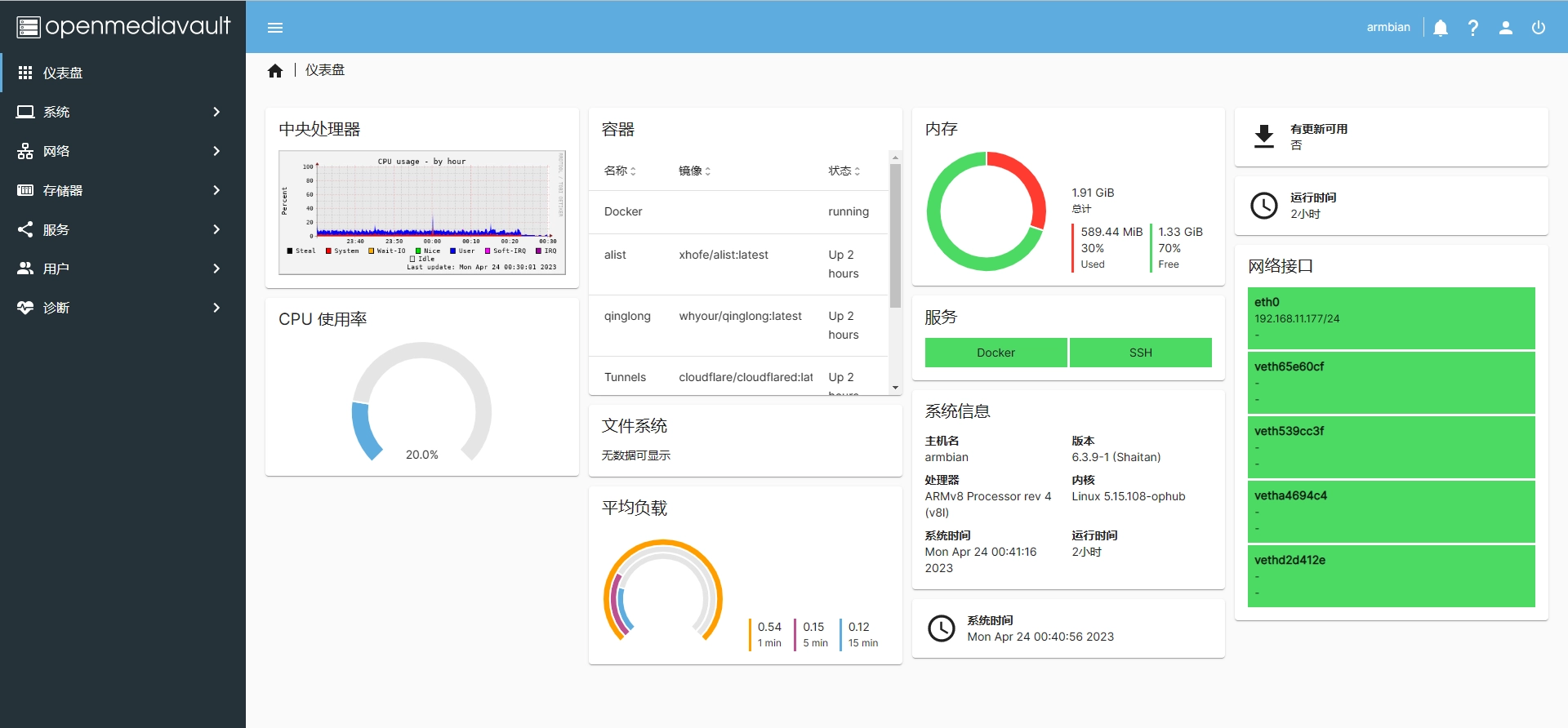Open the 系统 menu item
The width and height of the screenshot is (1568, 728).
[x=122, y=112]
